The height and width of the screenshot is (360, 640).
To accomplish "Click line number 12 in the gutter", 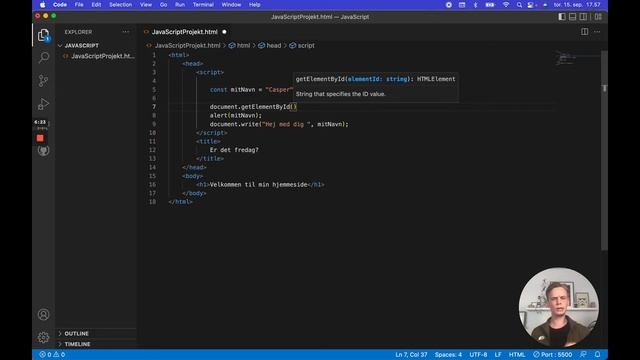I will (152, 150).
